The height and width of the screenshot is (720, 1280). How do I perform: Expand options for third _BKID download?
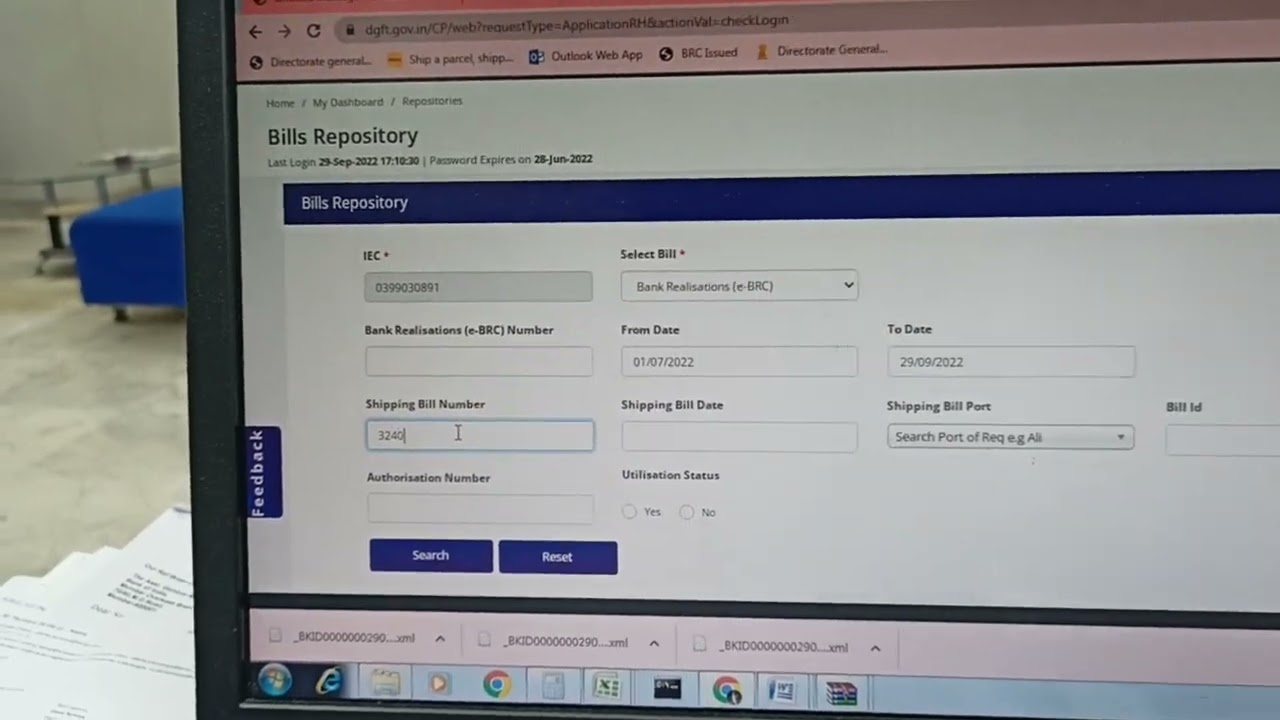pyautogui.click(x=875, y=649)
